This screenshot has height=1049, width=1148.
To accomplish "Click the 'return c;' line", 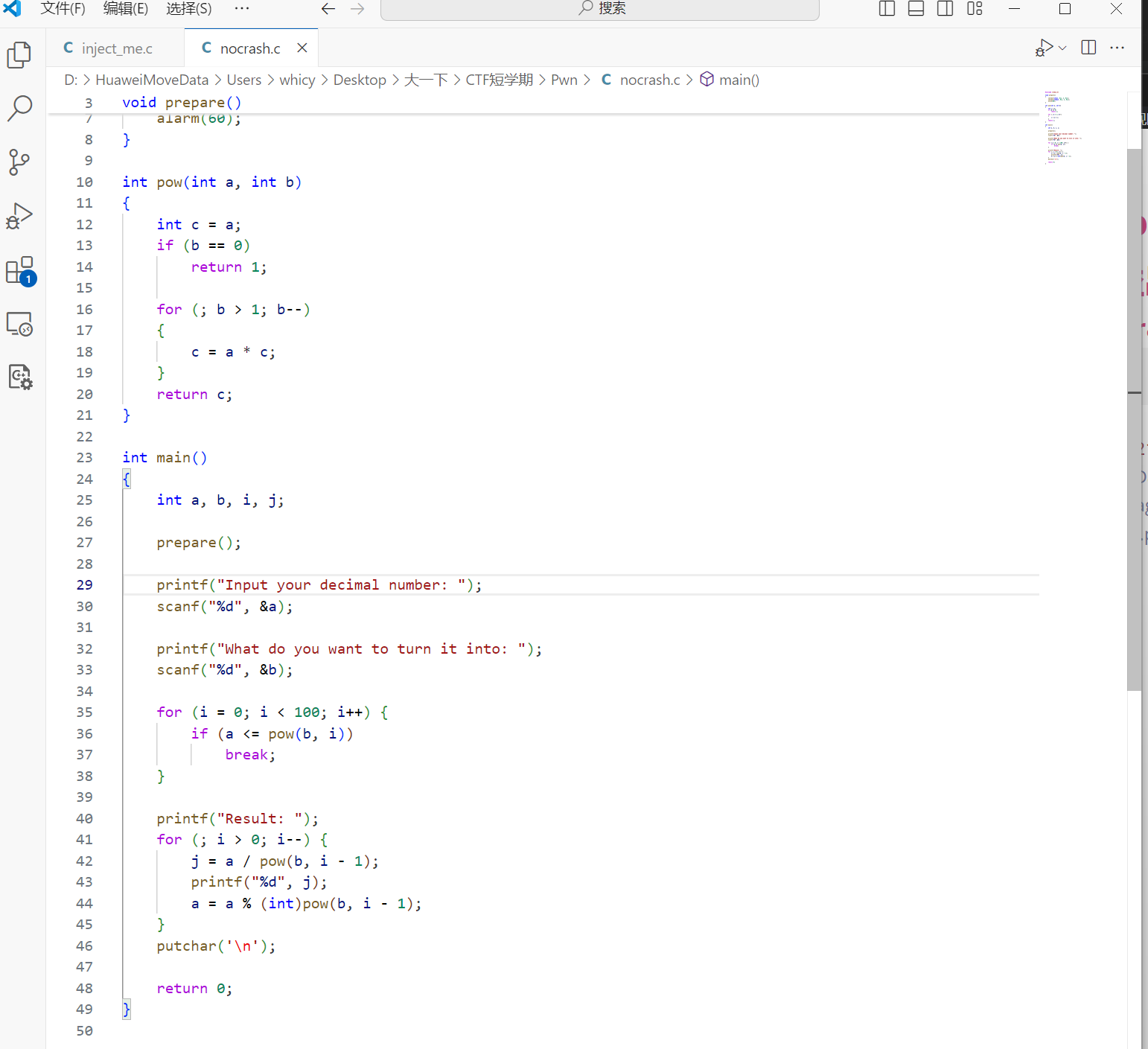I will [194, 395].
